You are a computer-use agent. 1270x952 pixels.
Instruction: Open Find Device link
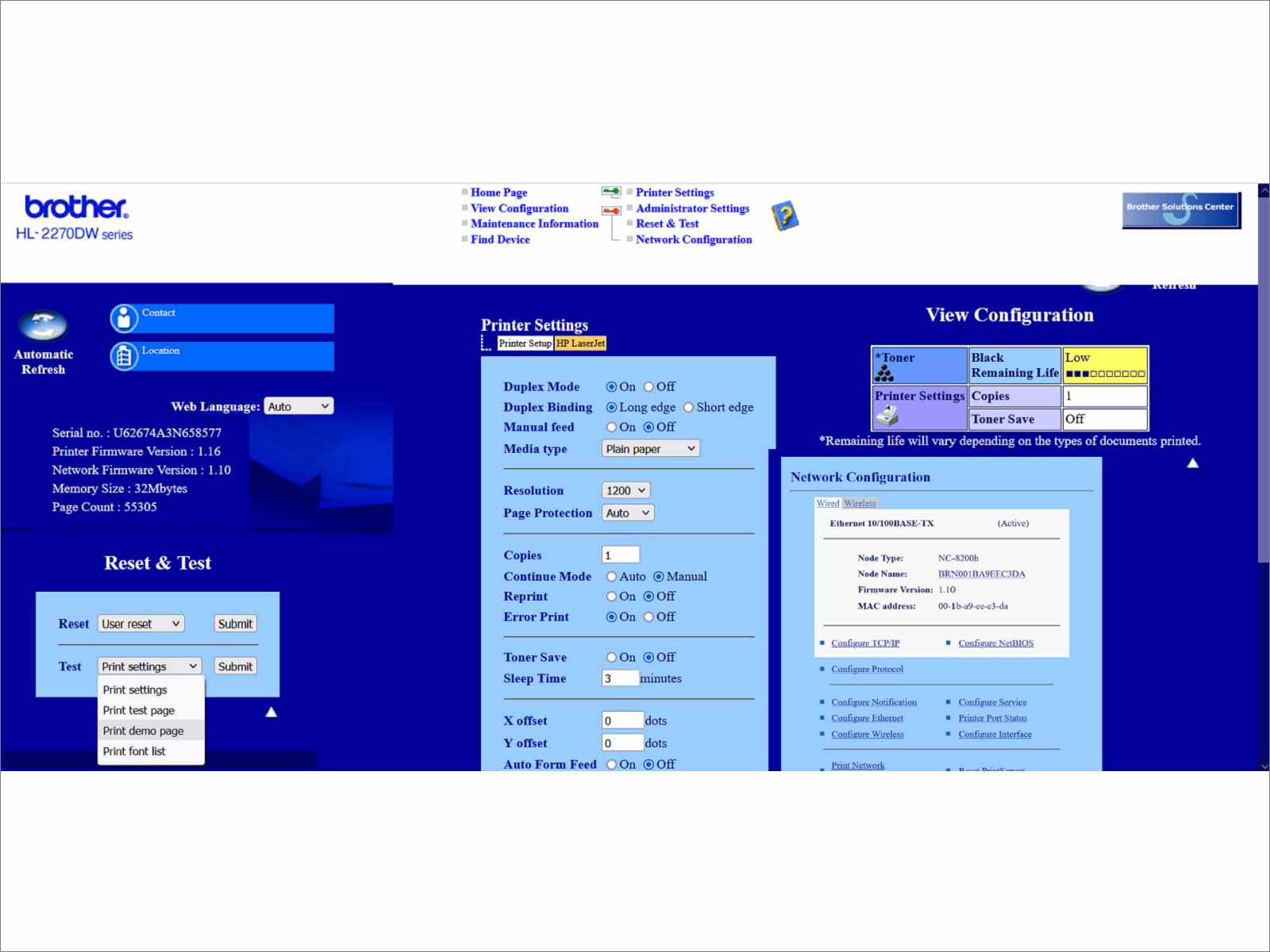click(x=500, y=239)
